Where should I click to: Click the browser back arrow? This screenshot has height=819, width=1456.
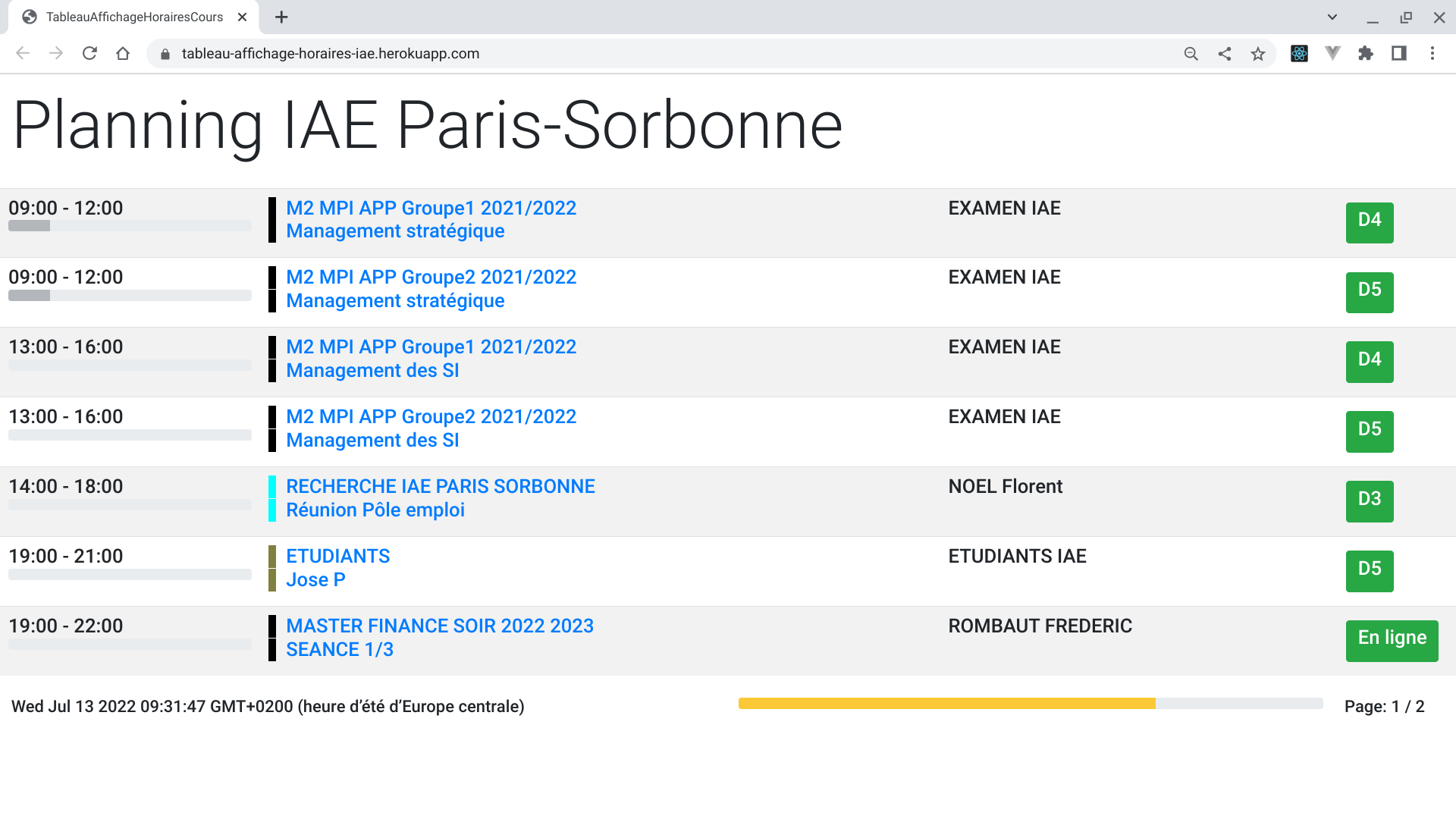coord(23,53)
